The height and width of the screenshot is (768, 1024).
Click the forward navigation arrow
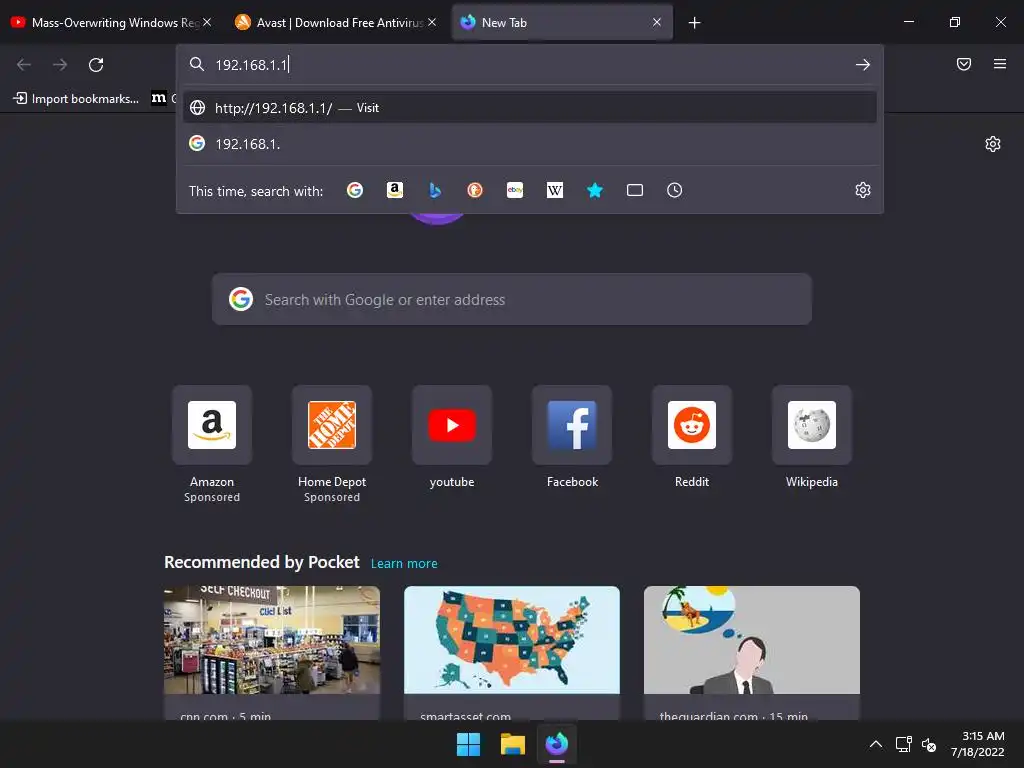[60, 65]
